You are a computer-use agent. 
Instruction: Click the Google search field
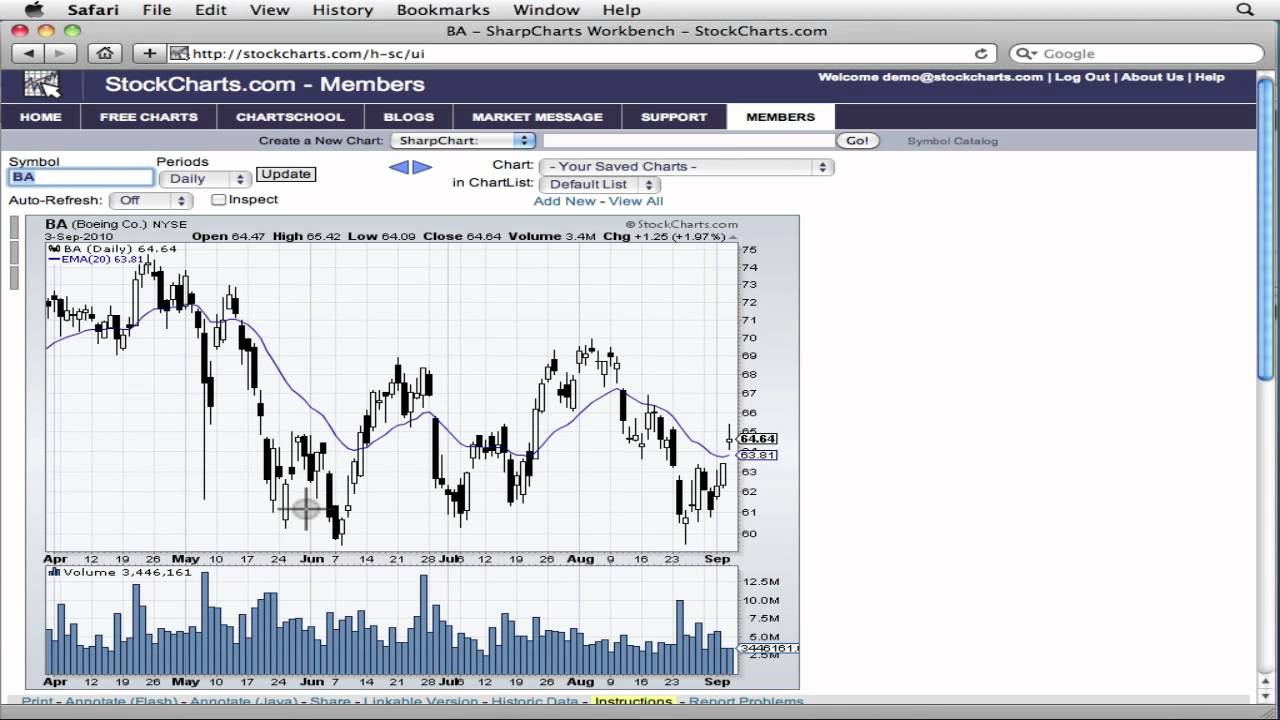(x=1136, y=54)
